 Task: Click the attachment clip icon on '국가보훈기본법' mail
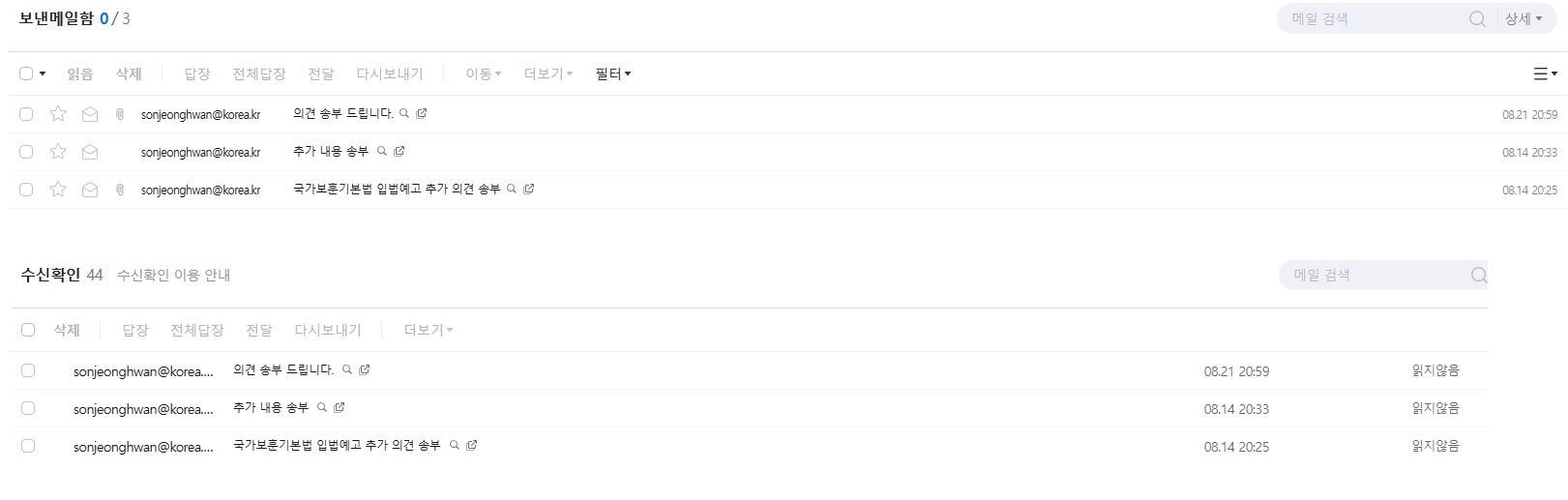pyautogui.click(x=120, y=190)
